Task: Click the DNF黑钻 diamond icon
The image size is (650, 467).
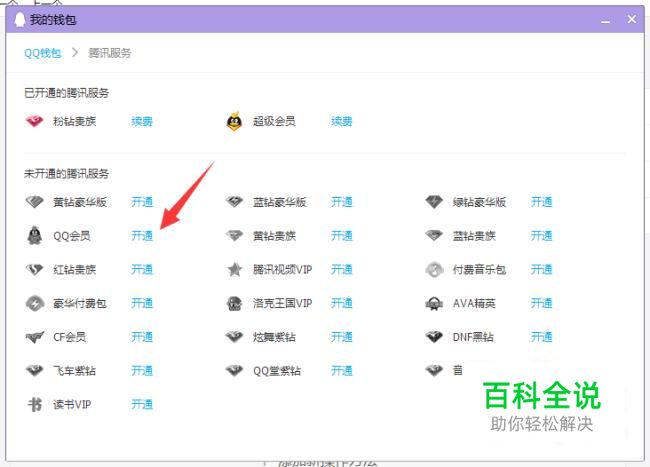Action: (434, 337)
